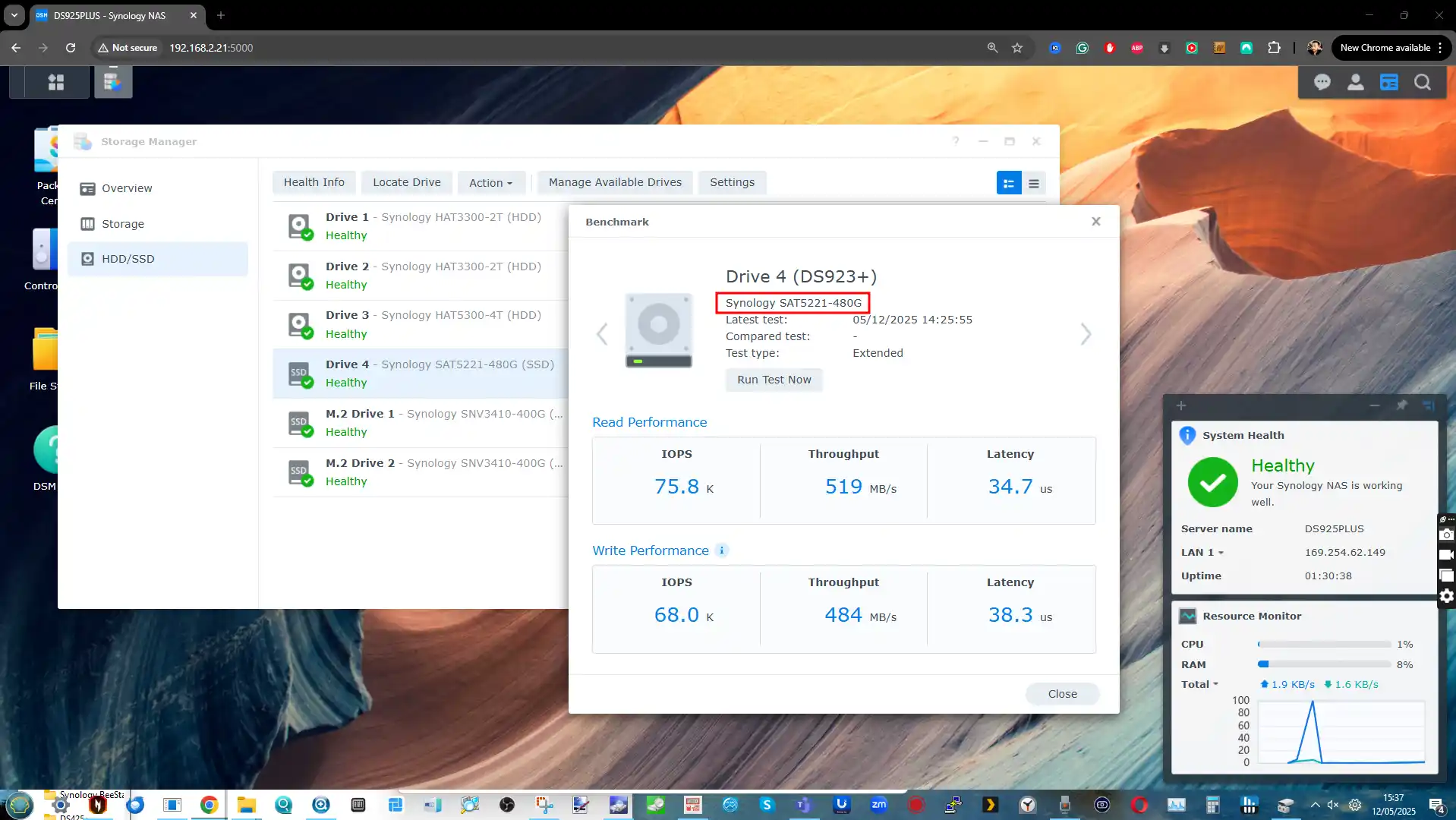
Task: Open Skype from Windows taskbar
Action: pos(767,805)
